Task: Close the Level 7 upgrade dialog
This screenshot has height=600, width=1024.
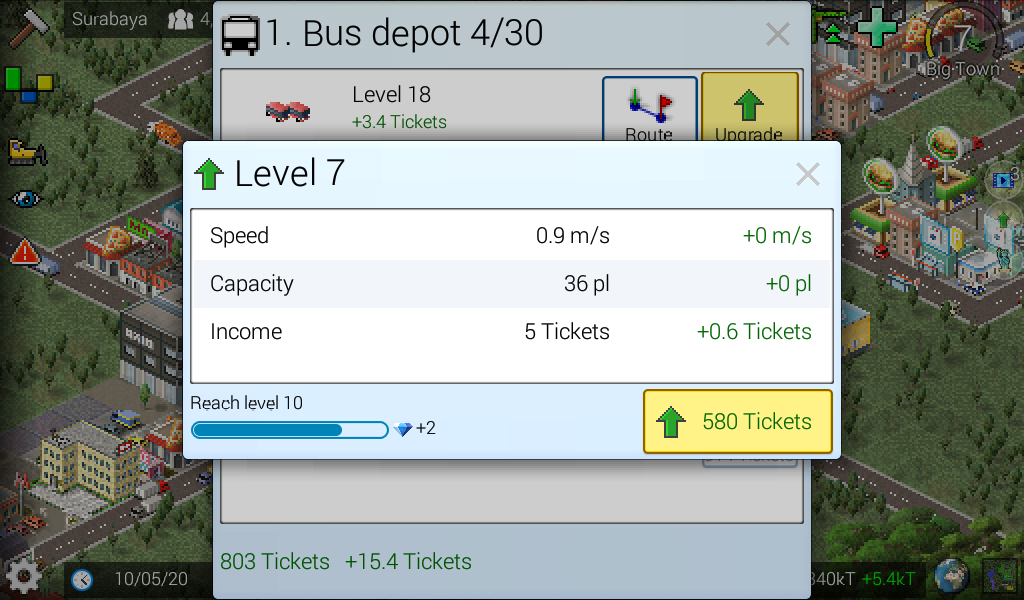Action: tap(808, 174)
